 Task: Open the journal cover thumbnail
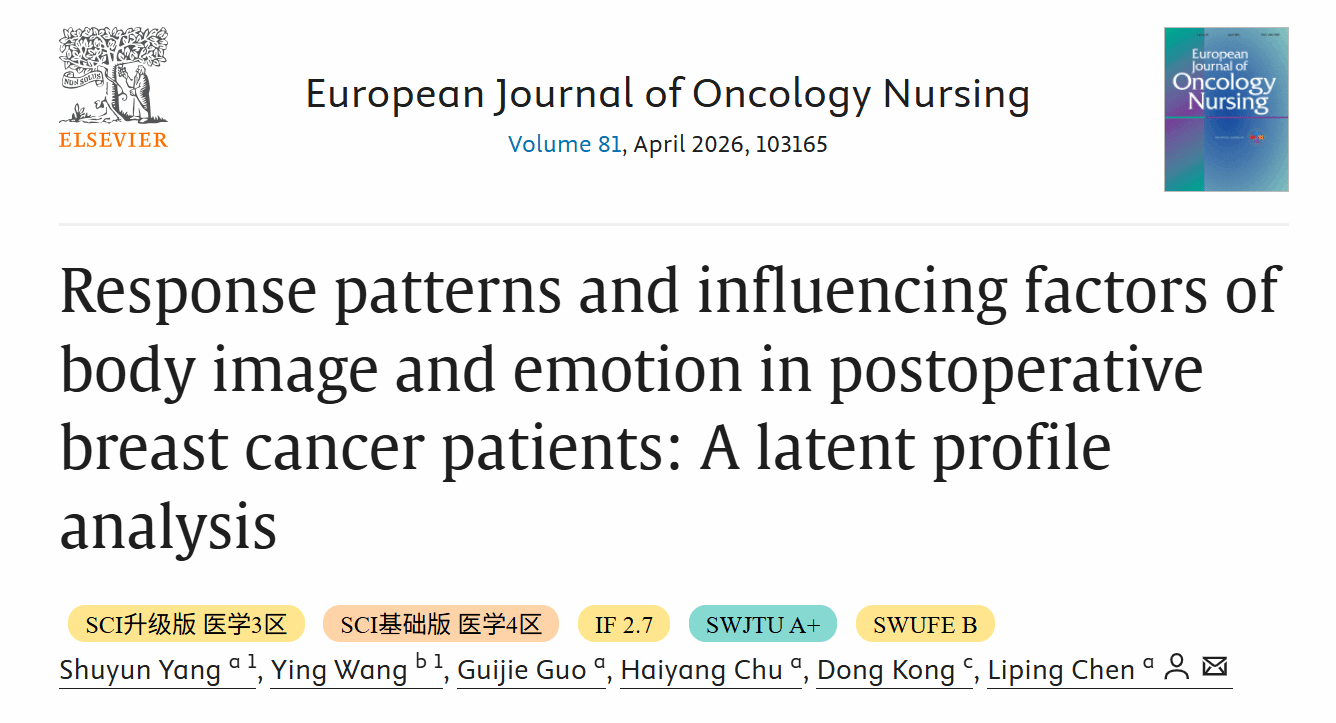1226,109
